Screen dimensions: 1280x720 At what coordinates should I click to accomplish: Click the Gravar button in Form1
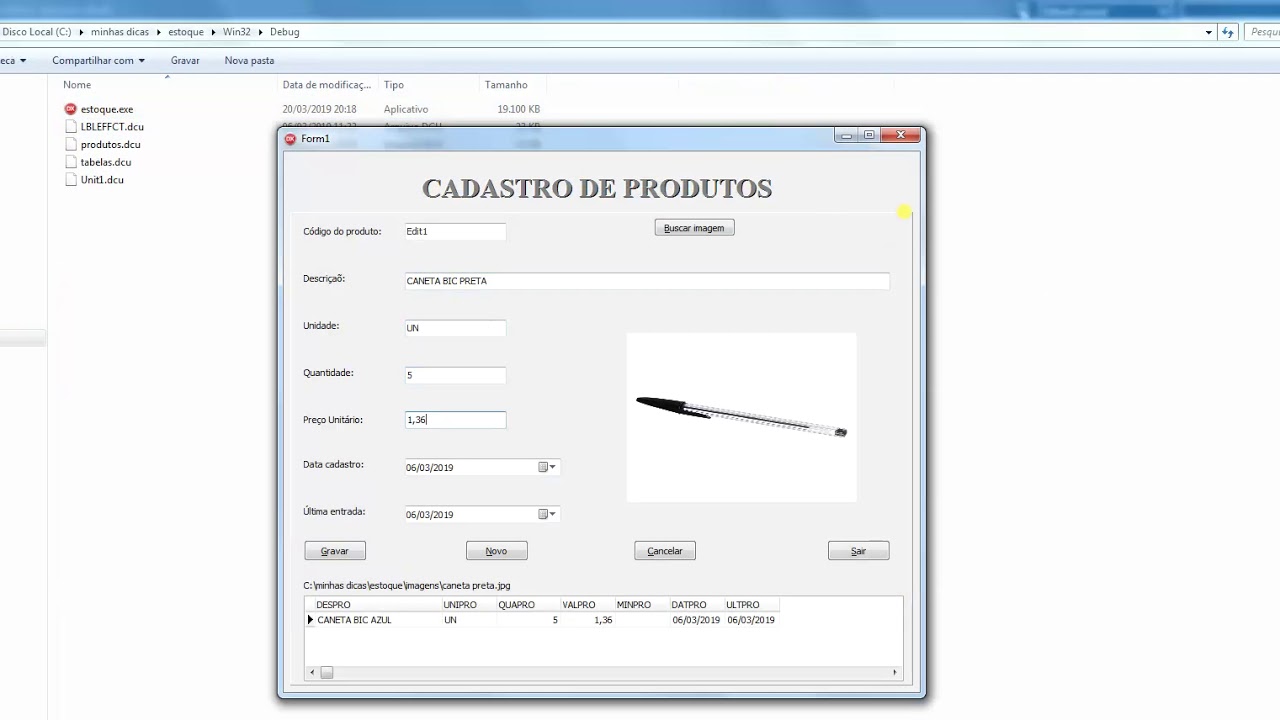[335, 551]
